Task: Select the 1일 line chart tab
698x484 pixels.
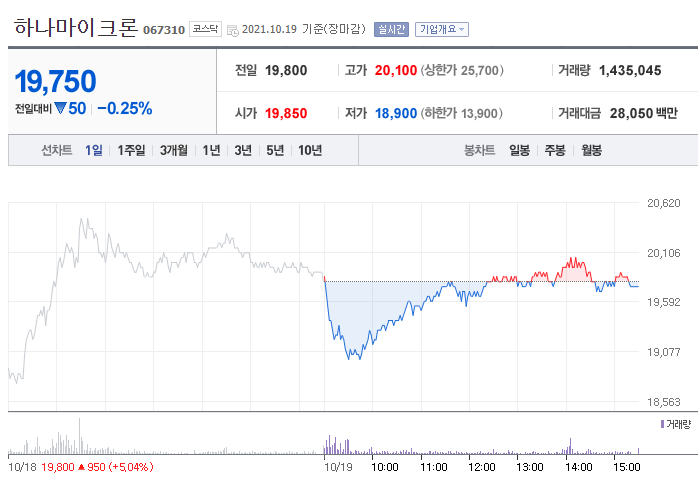Action: 94,150
